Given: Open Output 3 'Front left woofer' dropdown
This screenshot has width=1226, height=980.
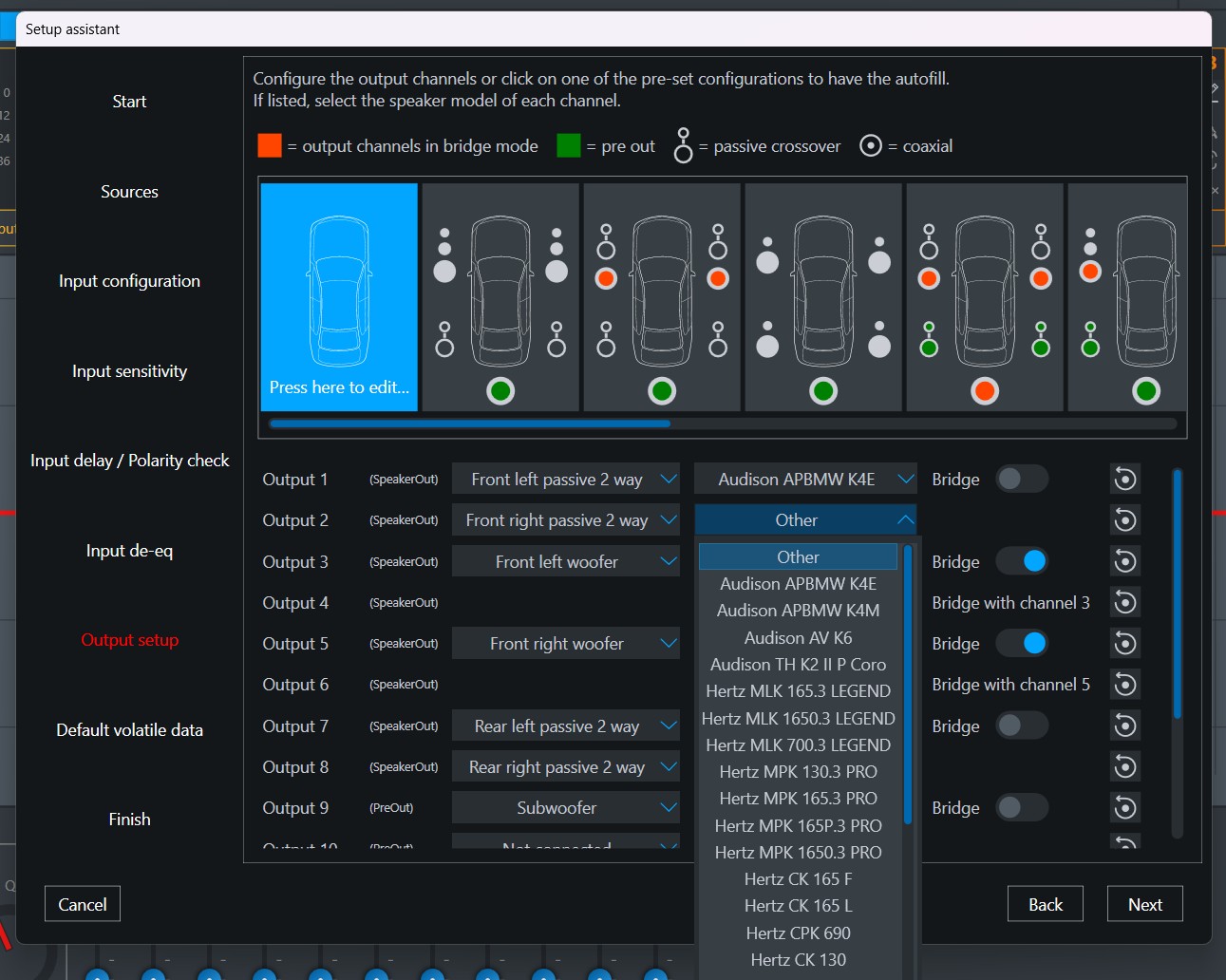Looking at the screenshot, I should pos(566,561).
